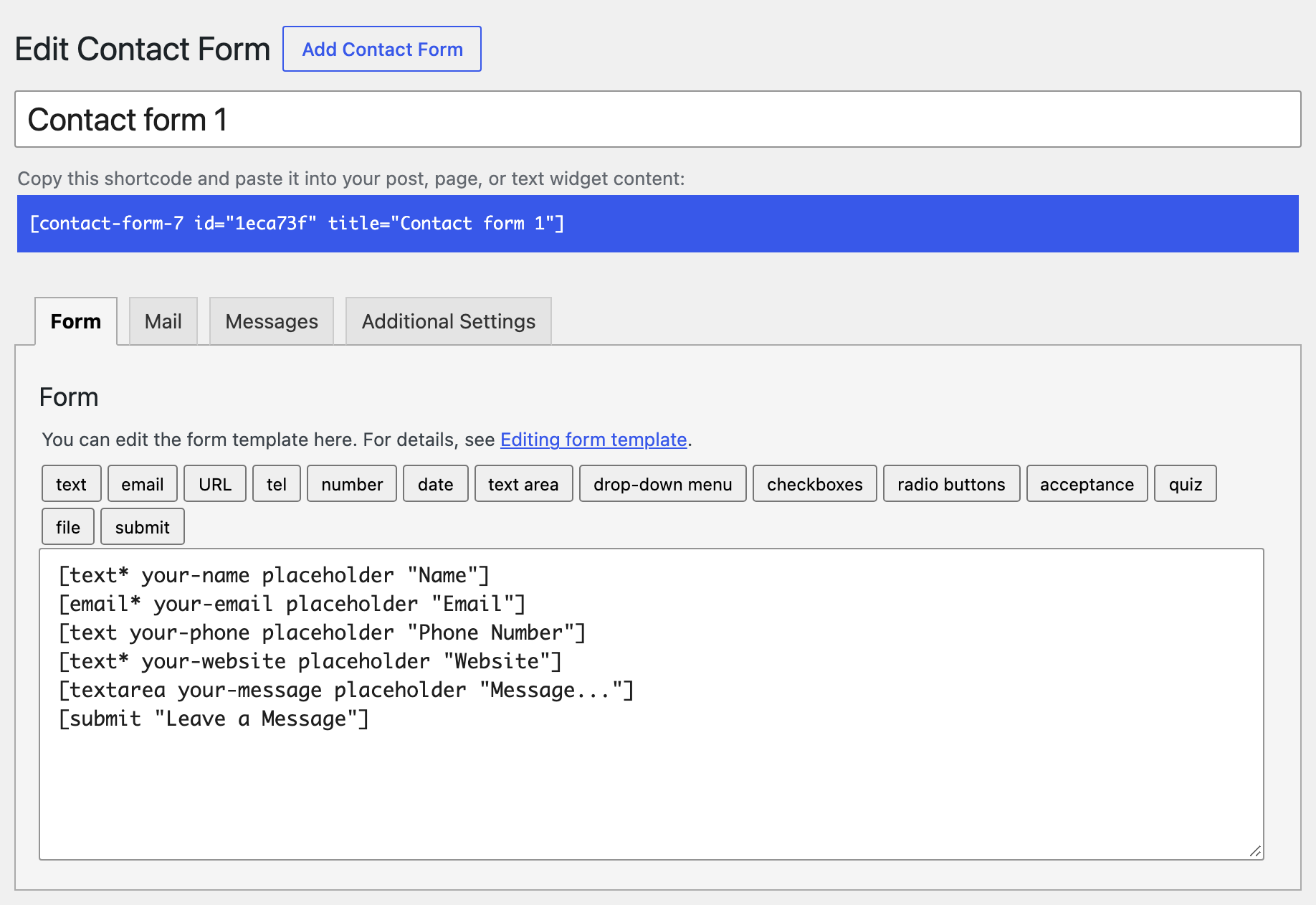Insert a text tag

click(x=72, y=484)
